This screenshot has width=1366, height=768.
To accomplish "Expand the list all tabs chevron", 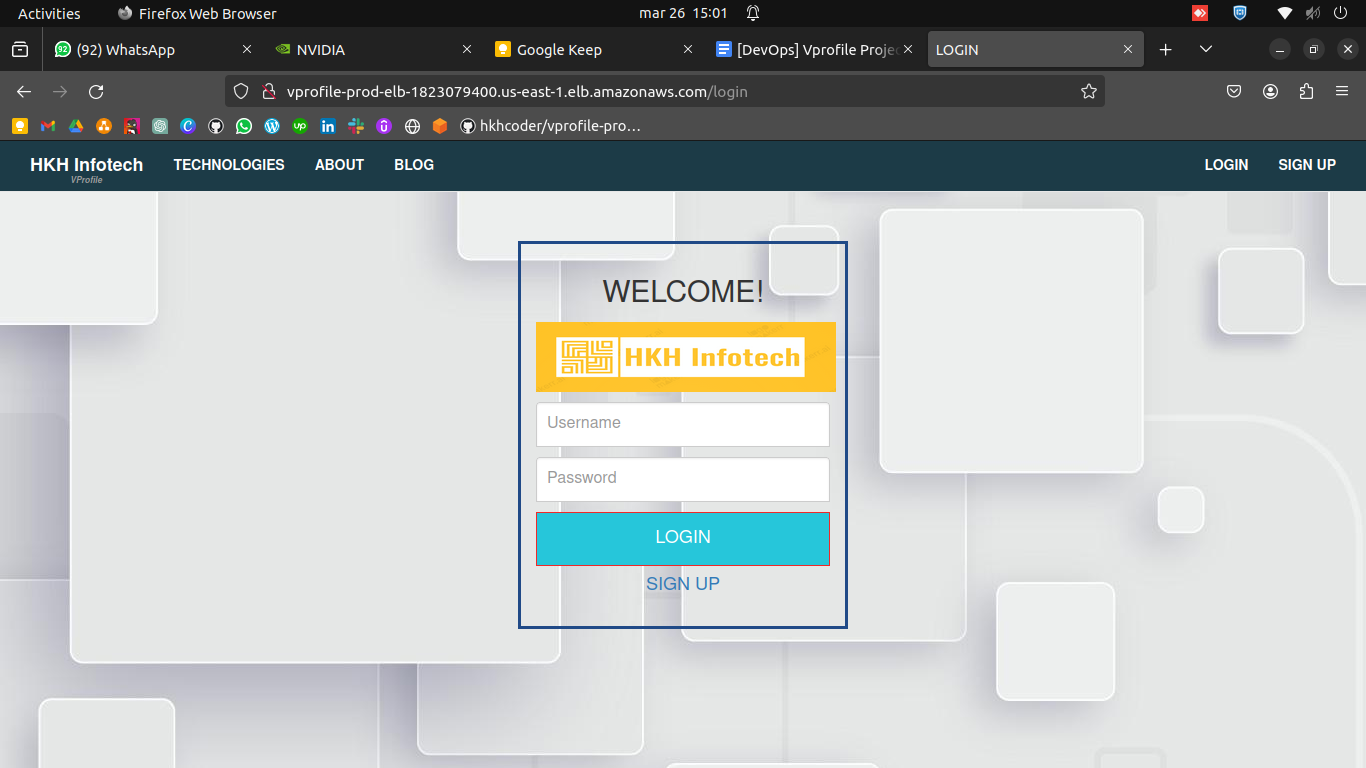I will pyautogui.click(x=1205, y=49).
